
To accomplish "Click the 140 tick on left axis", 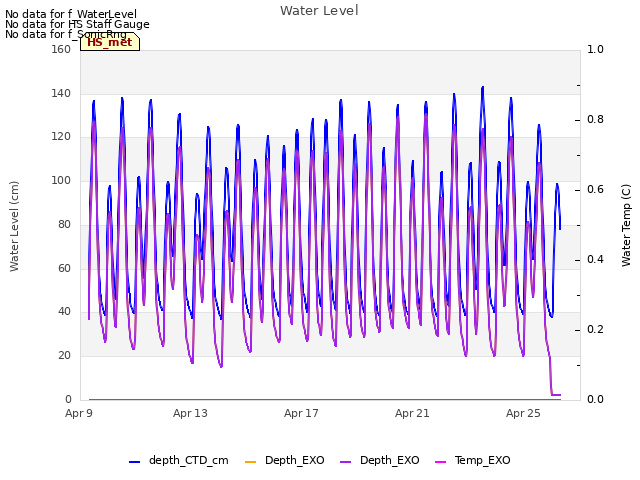I will pos(61,93).
